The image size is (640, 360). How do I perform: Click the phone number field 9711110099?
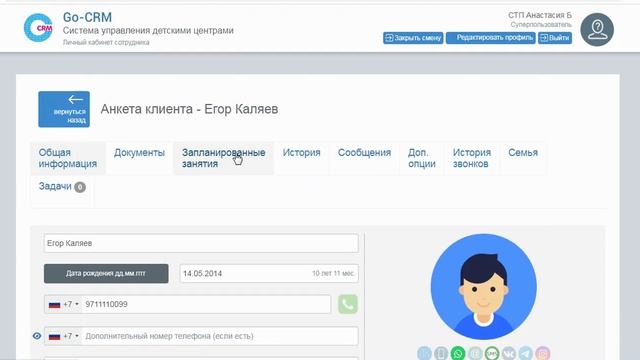[x=206, y=304]
